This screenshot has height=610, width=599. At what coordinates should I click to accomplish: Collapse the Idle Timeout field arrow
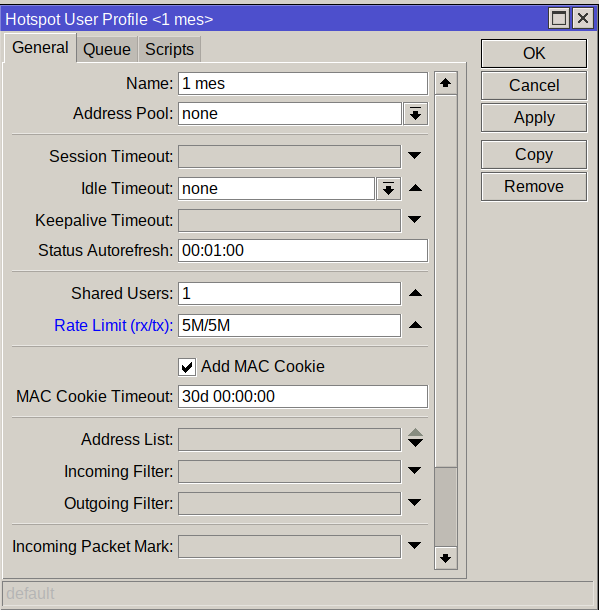(415, 188)
